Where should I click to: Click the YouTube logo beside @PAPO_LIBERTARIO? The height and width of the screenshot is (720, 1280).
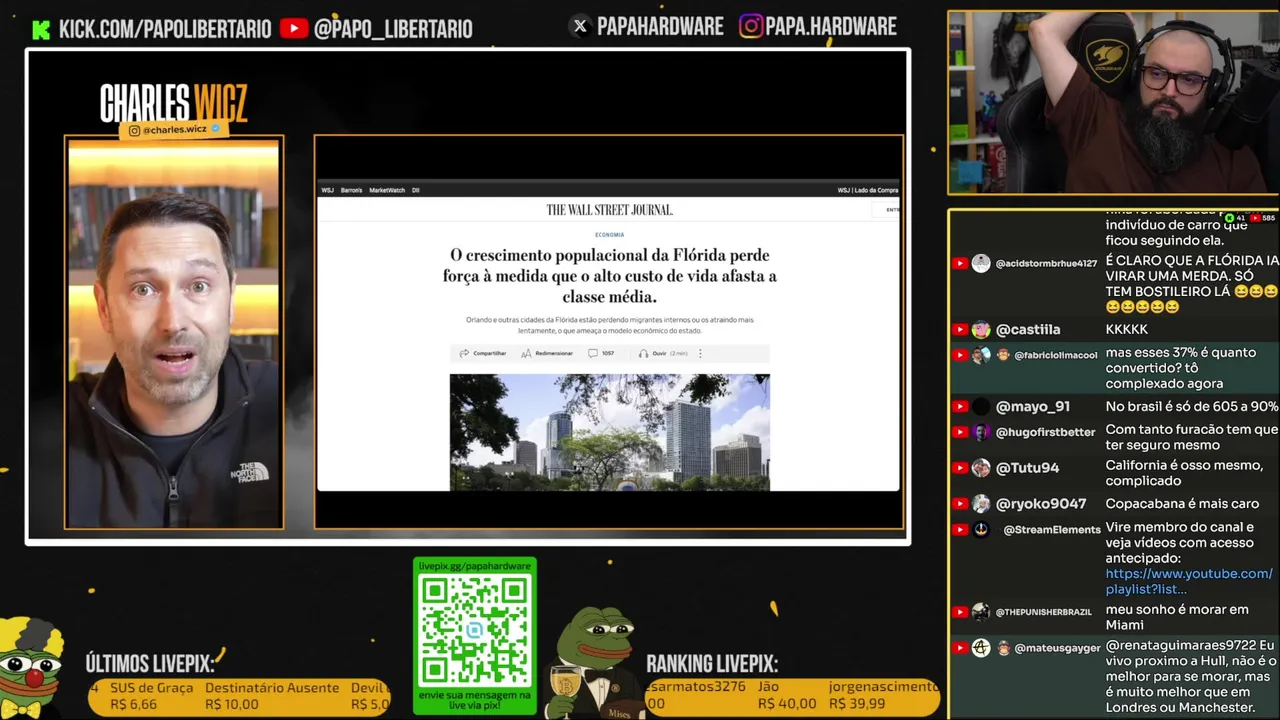click(x=294, y=29)
